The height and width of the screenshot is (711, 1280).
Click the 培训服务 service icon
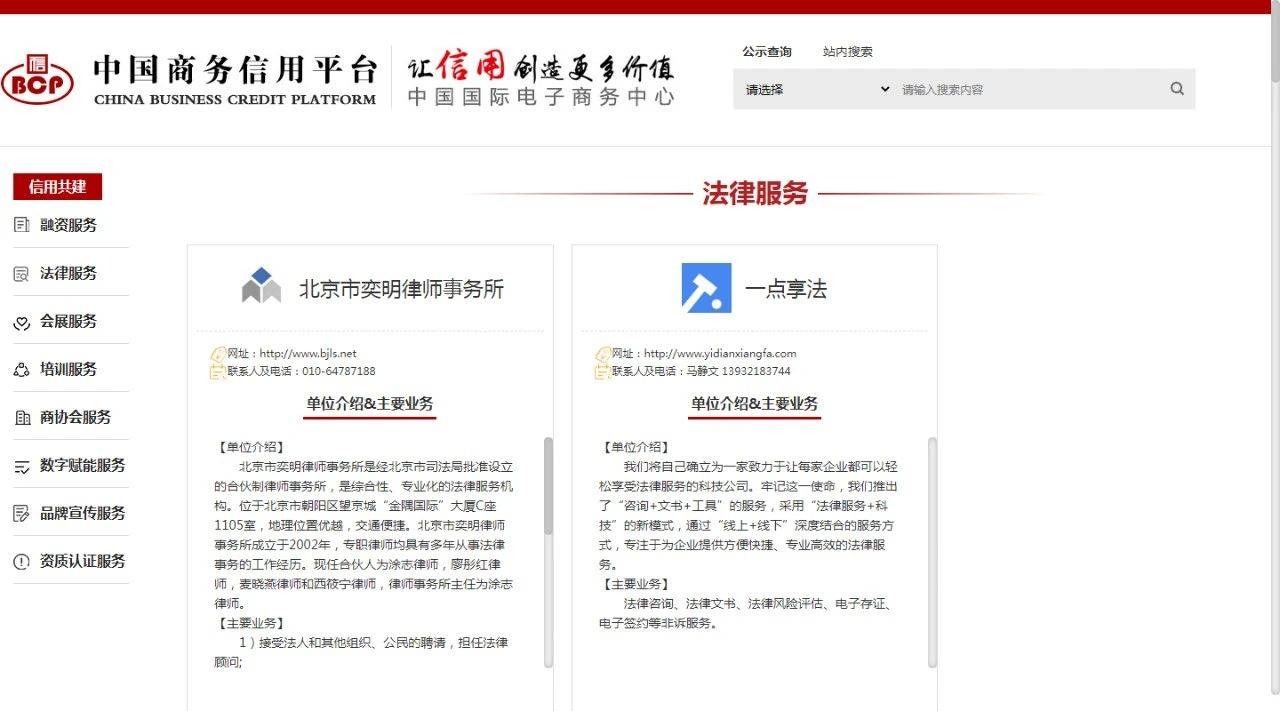(20, 368)
